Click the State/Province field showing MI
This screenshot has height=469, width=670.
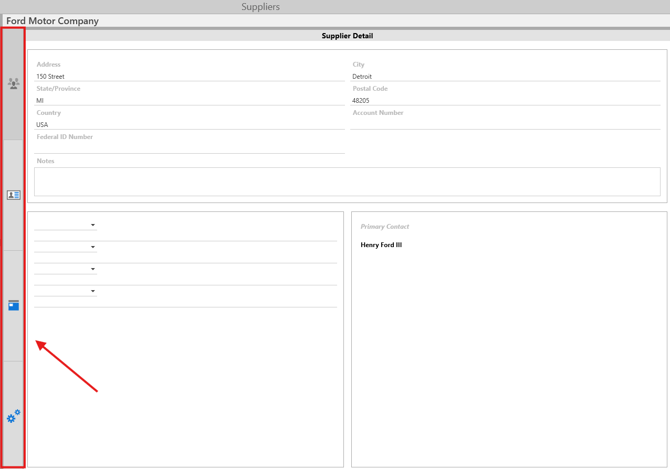click(190, 100)
